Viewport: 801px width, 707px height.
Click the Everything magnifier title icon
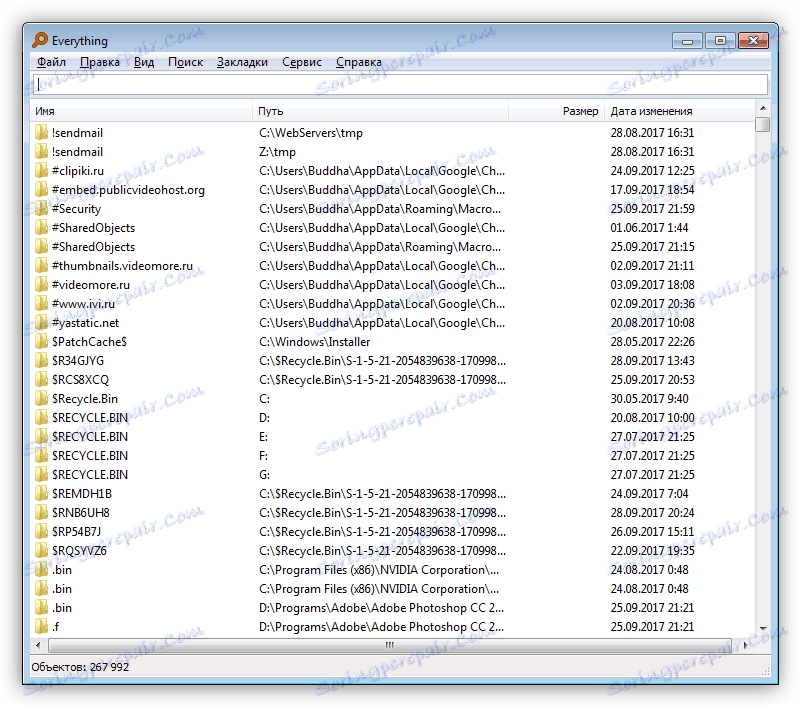tap(40, 40)
